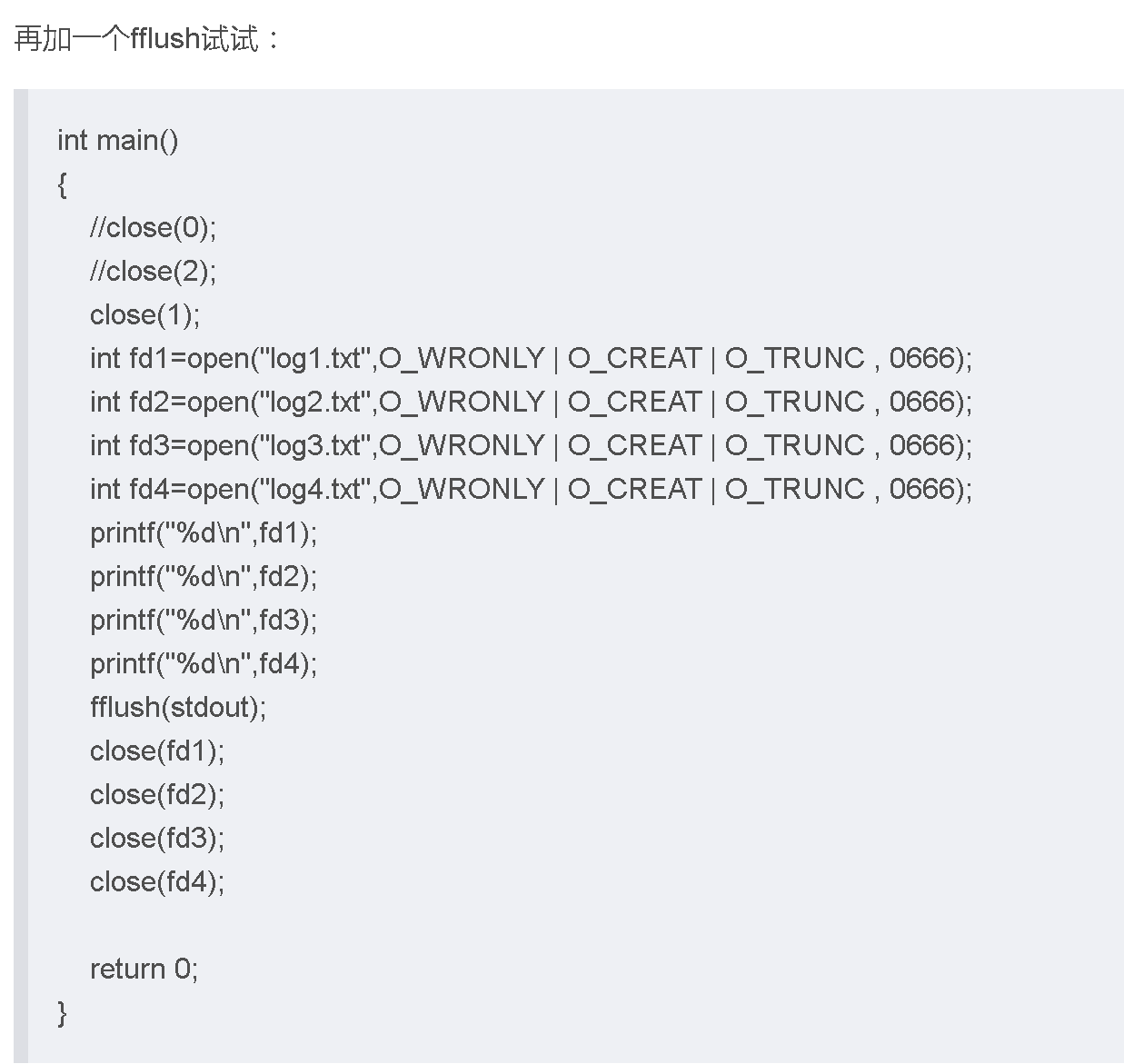Click the 'fflush(stdout);' line
The height and width of the screenshot is (1064, 1124).
(x=178, y=707)
